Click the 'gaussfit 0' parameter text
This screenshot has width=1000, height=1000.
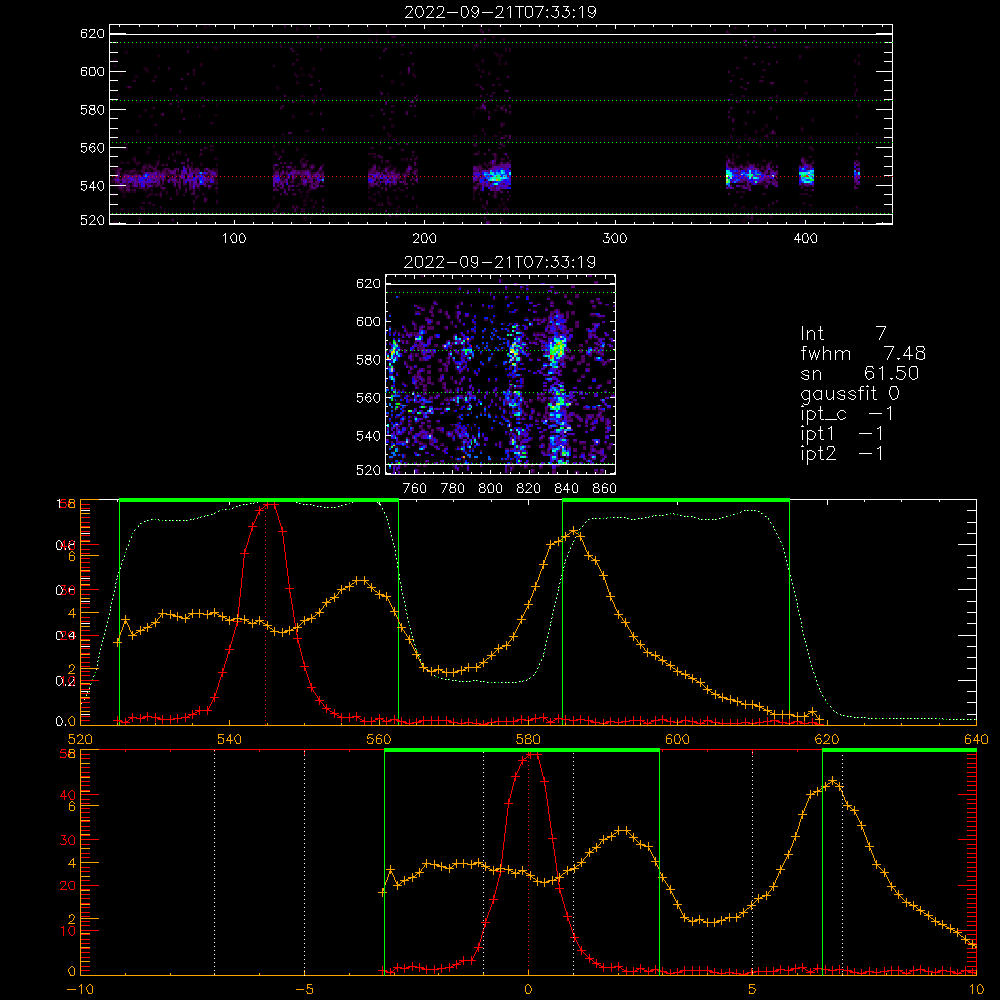point(850,394)
